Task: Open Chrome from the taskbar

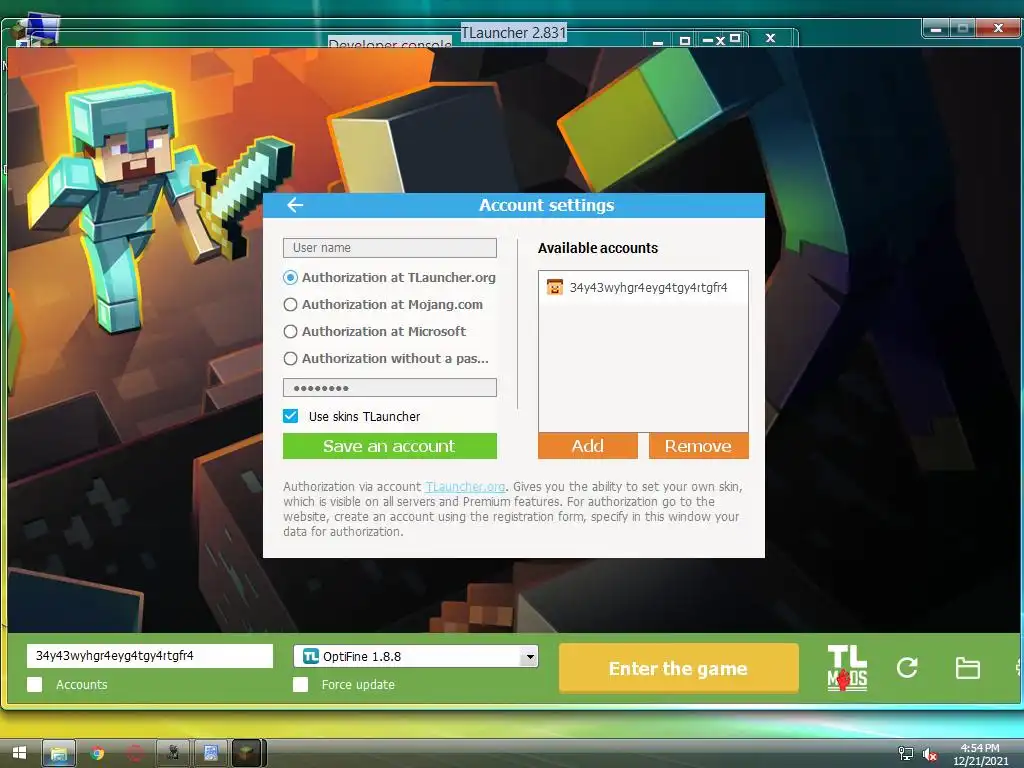Action: [x=97, y=753]
